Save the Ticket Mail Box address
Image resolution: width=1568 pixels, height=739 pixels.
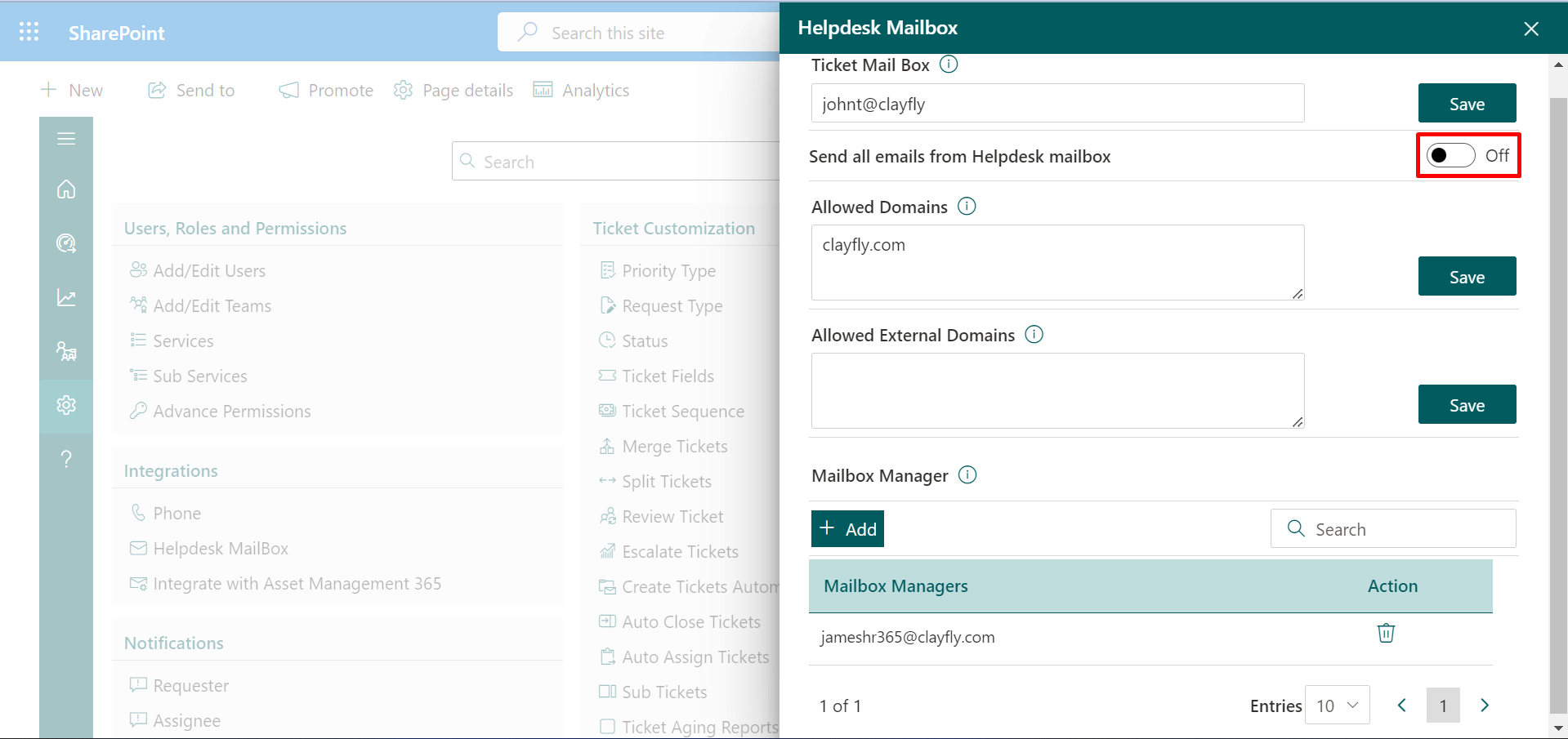tap(1467, 104)
